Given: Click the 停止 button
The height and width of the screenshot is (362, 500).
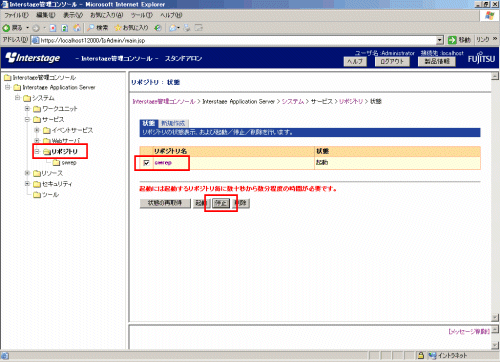Looking at the screenshot, I should point(221,203).
